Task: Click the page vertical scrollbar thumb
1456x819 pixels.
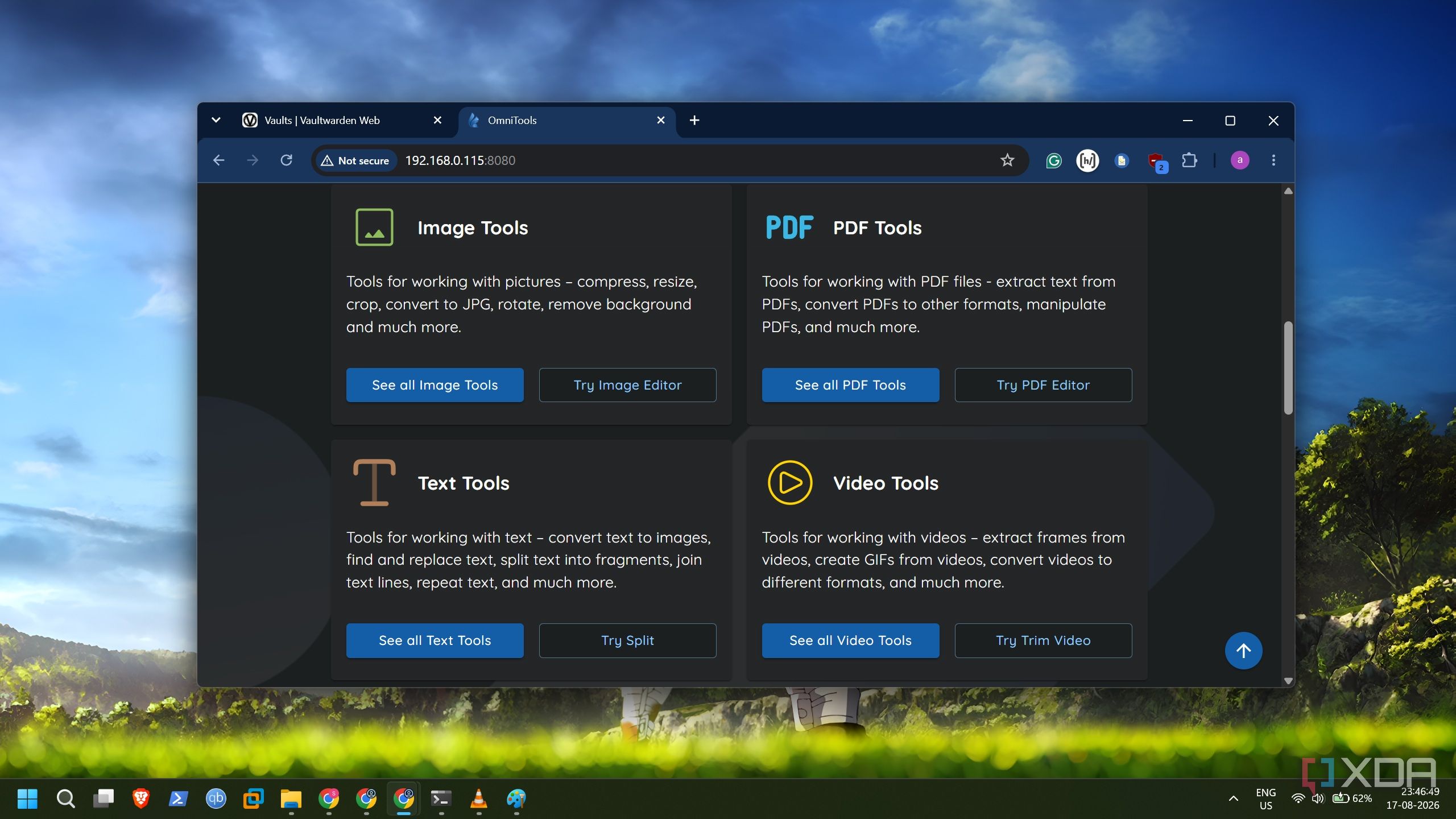Action: 1288,368
